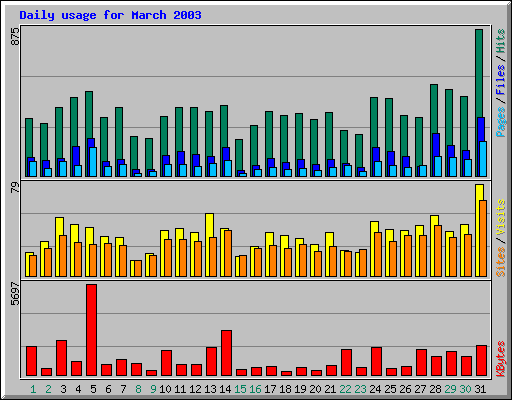Image resolution: width=512 pixels, height=400 pixels.
Task: Click the "Daily usage for March 2003" title
Action: click(110, 15)
